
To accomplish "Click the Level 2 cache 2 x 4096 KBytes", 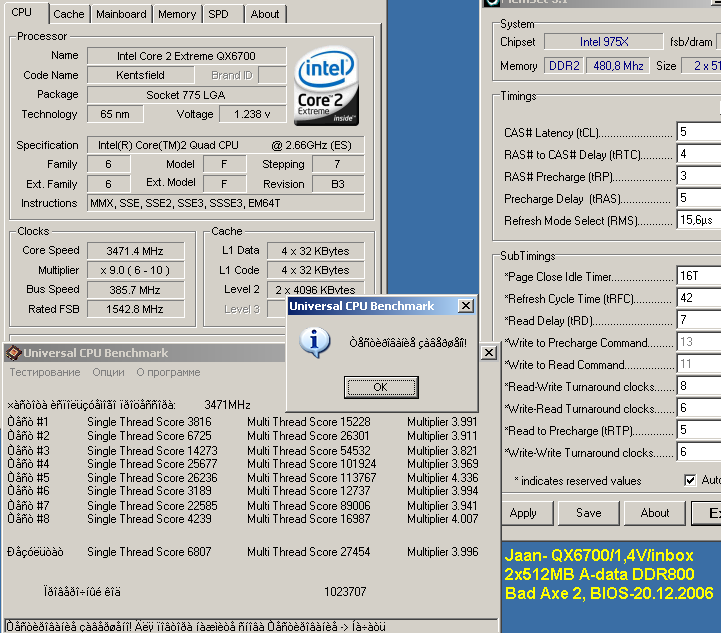I will (315, 290).
